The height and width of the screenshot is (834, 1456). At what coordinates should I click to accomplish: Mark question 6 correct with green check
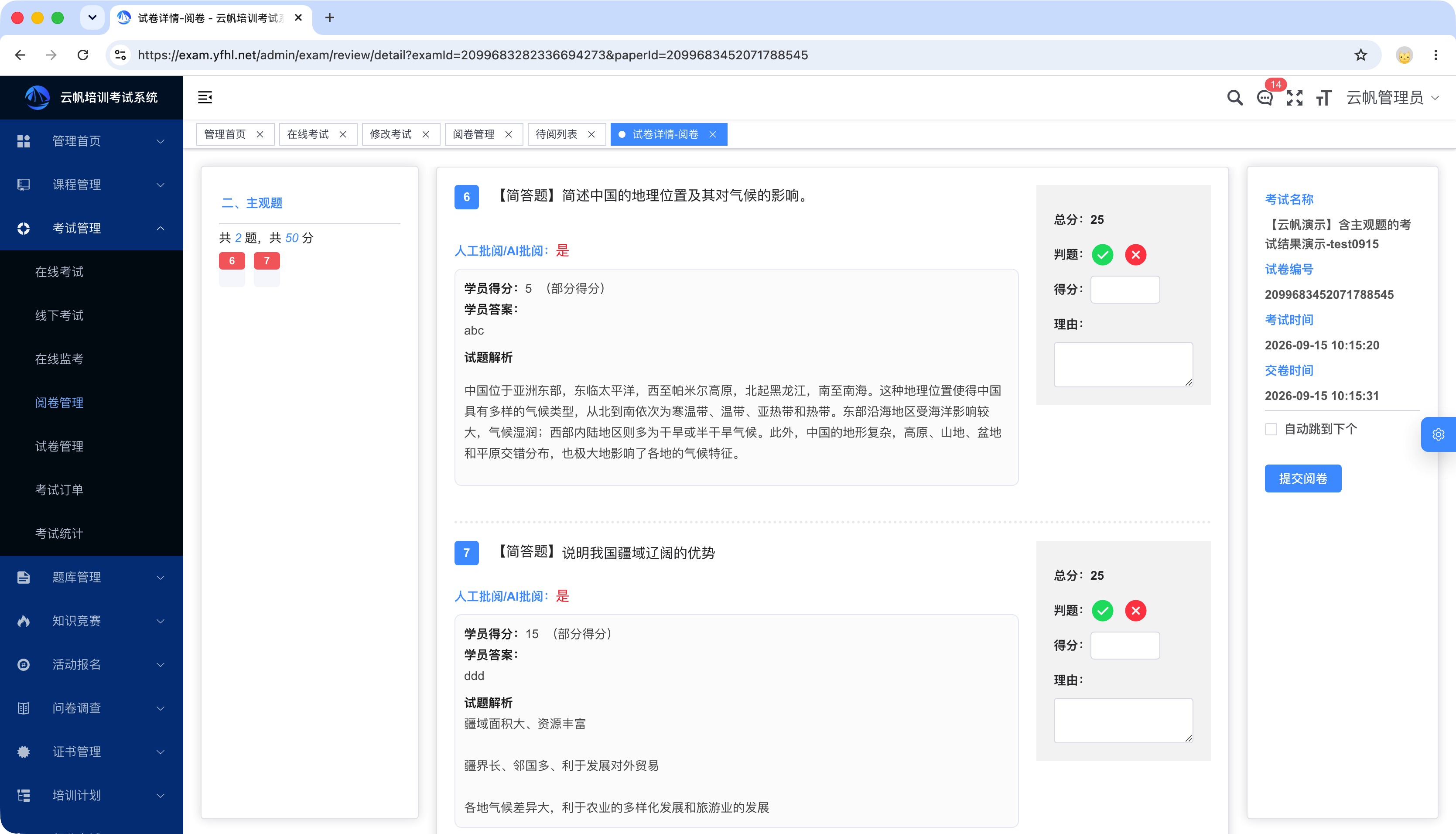coord(1103,254)
